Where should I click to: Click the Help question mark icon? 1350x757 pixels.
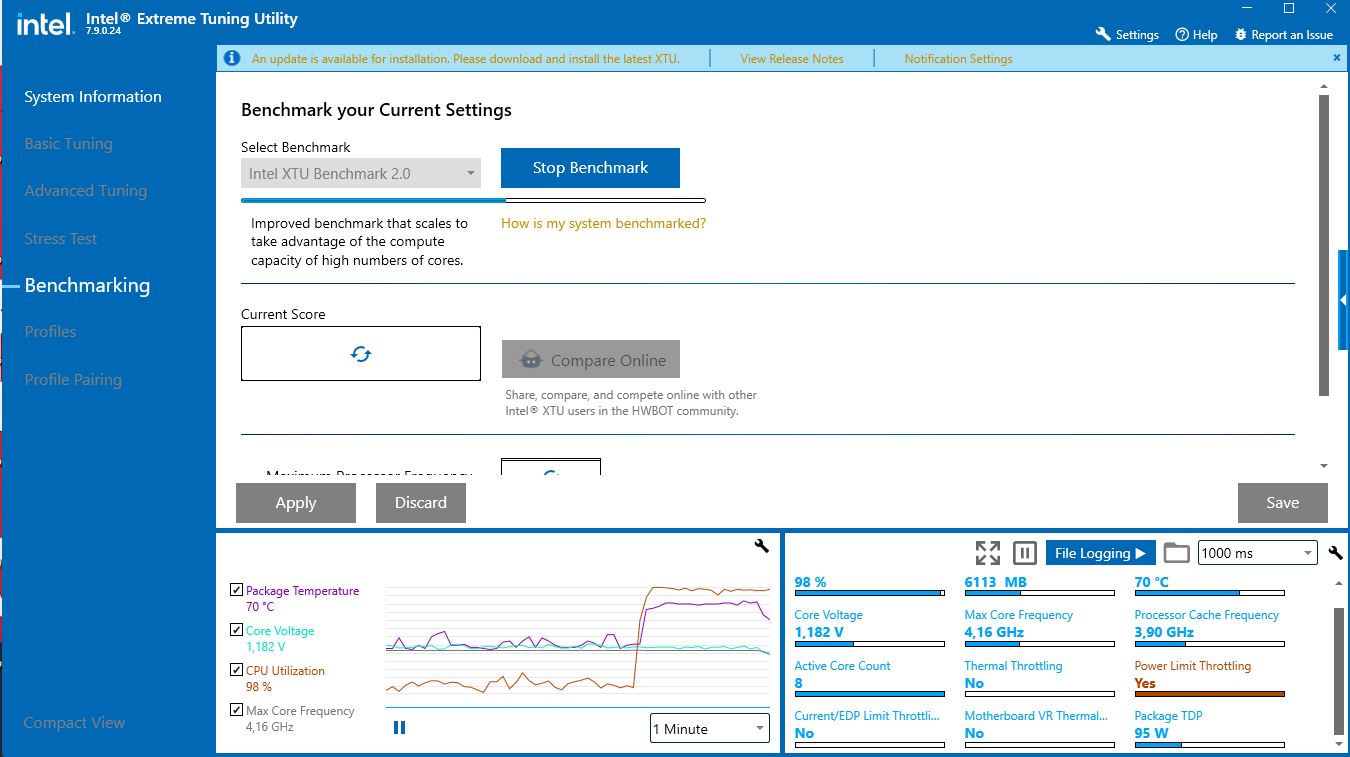pyautogui.click(x=1182, y=34)
